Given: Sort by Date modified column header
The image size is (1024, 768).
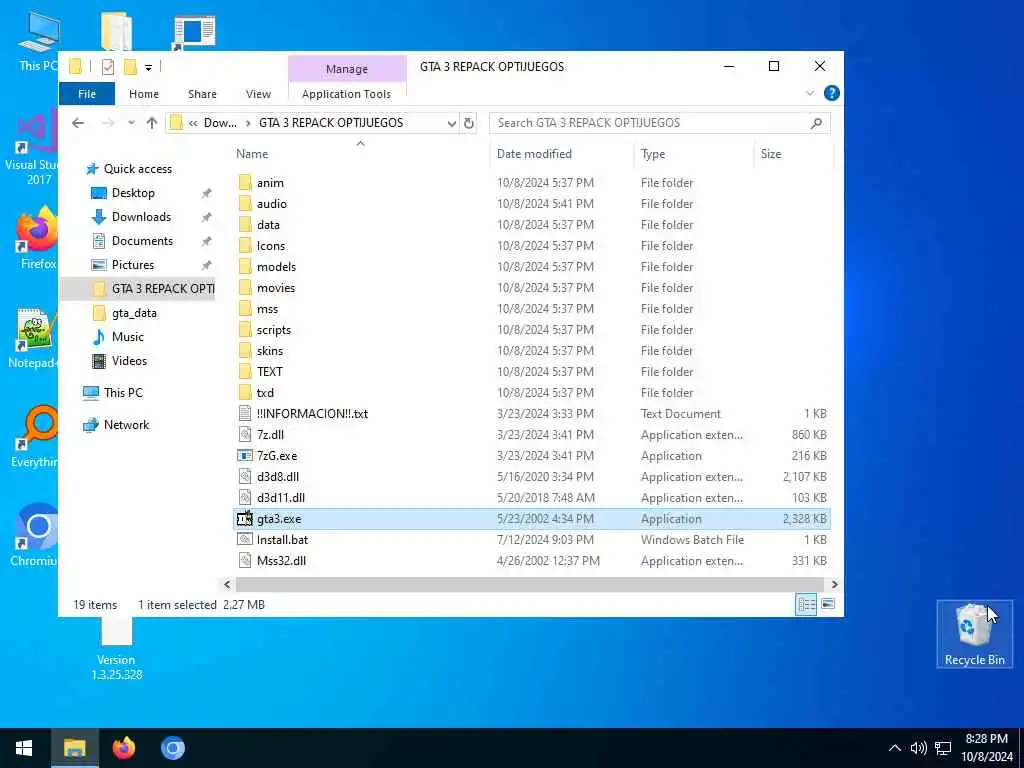Looking at the screenshot, I should pos(534,153).
